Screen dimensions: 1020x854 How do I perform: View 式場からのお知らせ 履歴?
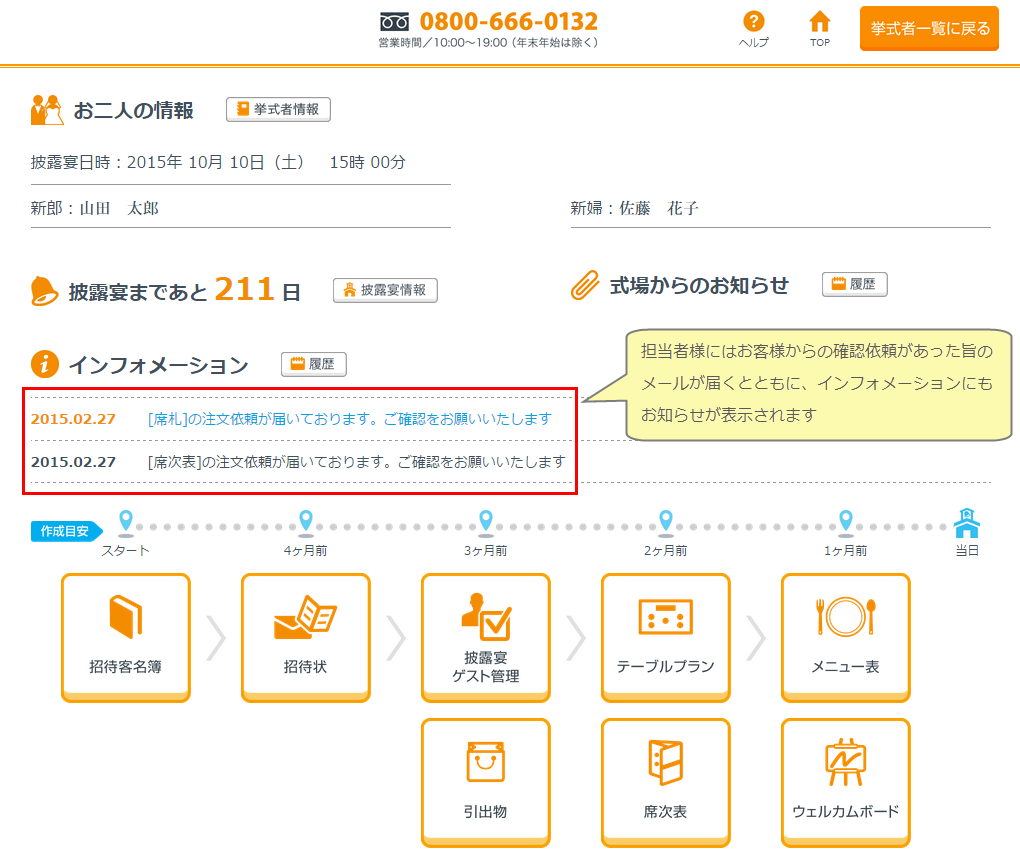854,285
